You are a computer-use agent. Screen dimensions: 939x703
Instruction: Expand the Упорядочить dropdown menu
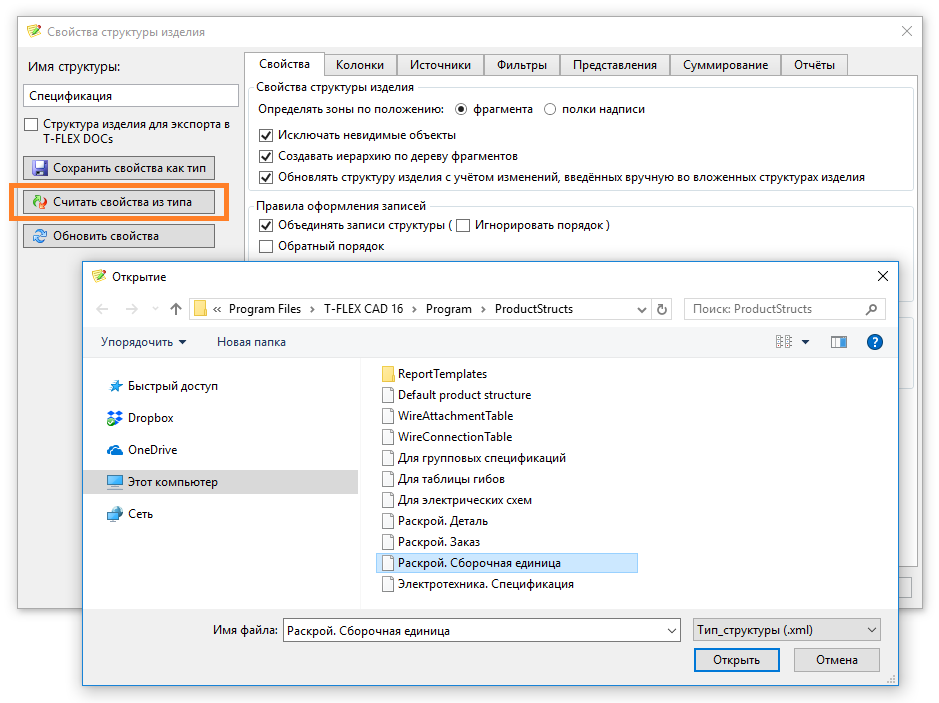click(x=143, y=342)
